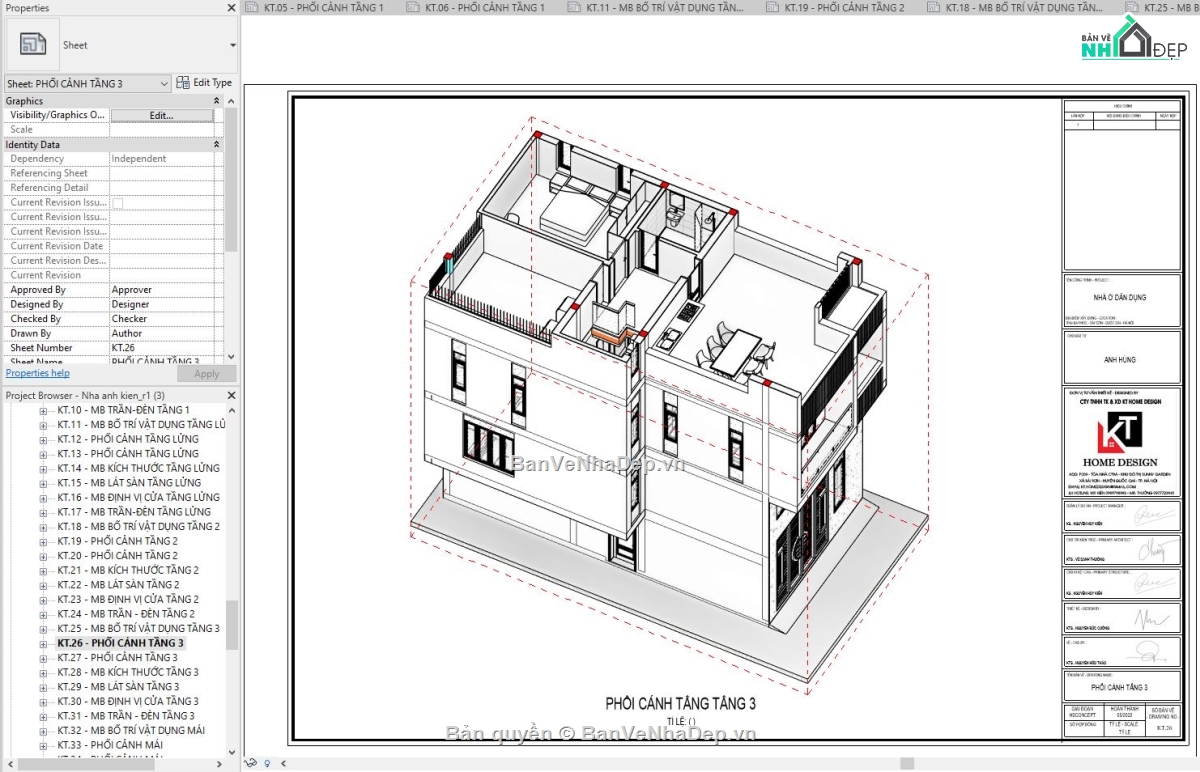Expand the KT.22 sheet node
Viewport: 1200px width, 772px height.
click(x=43, y=585)
